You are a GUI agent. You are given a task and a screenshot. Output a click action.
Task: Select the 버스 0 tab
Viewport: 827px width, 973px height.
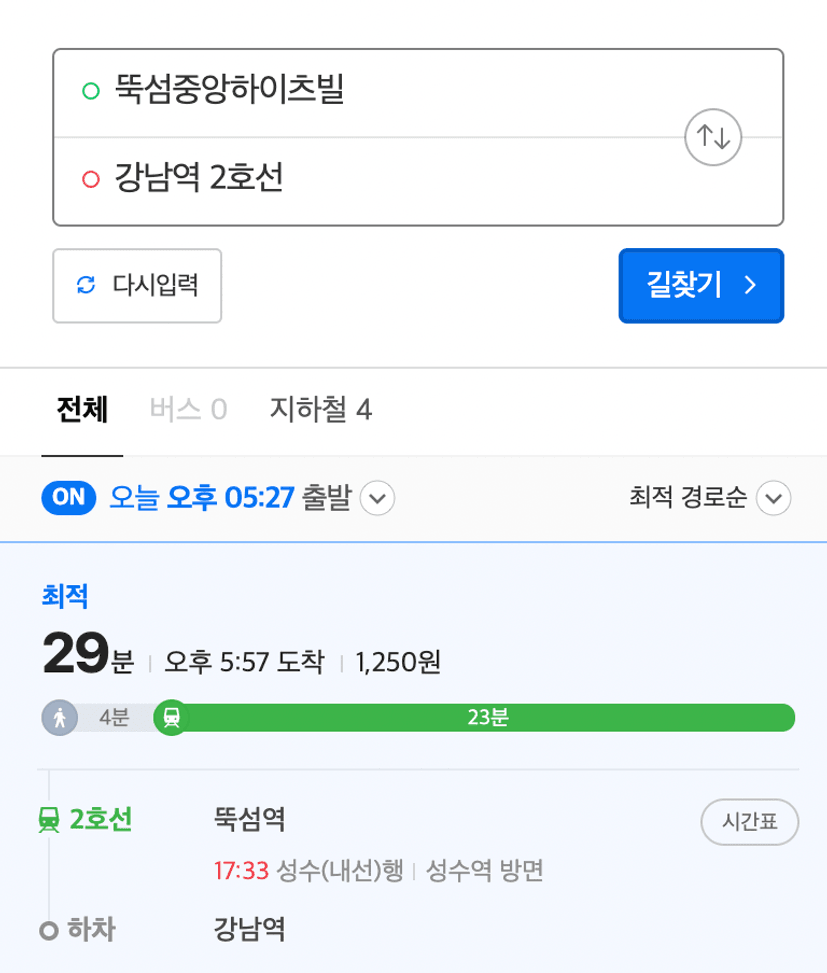(189, 410)
